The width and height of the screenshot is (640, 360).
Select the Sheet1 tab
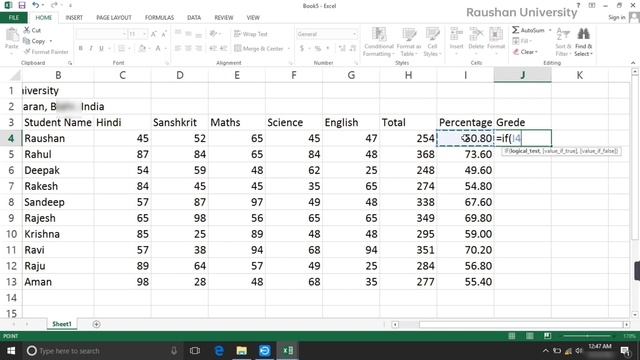coord(62,324)
